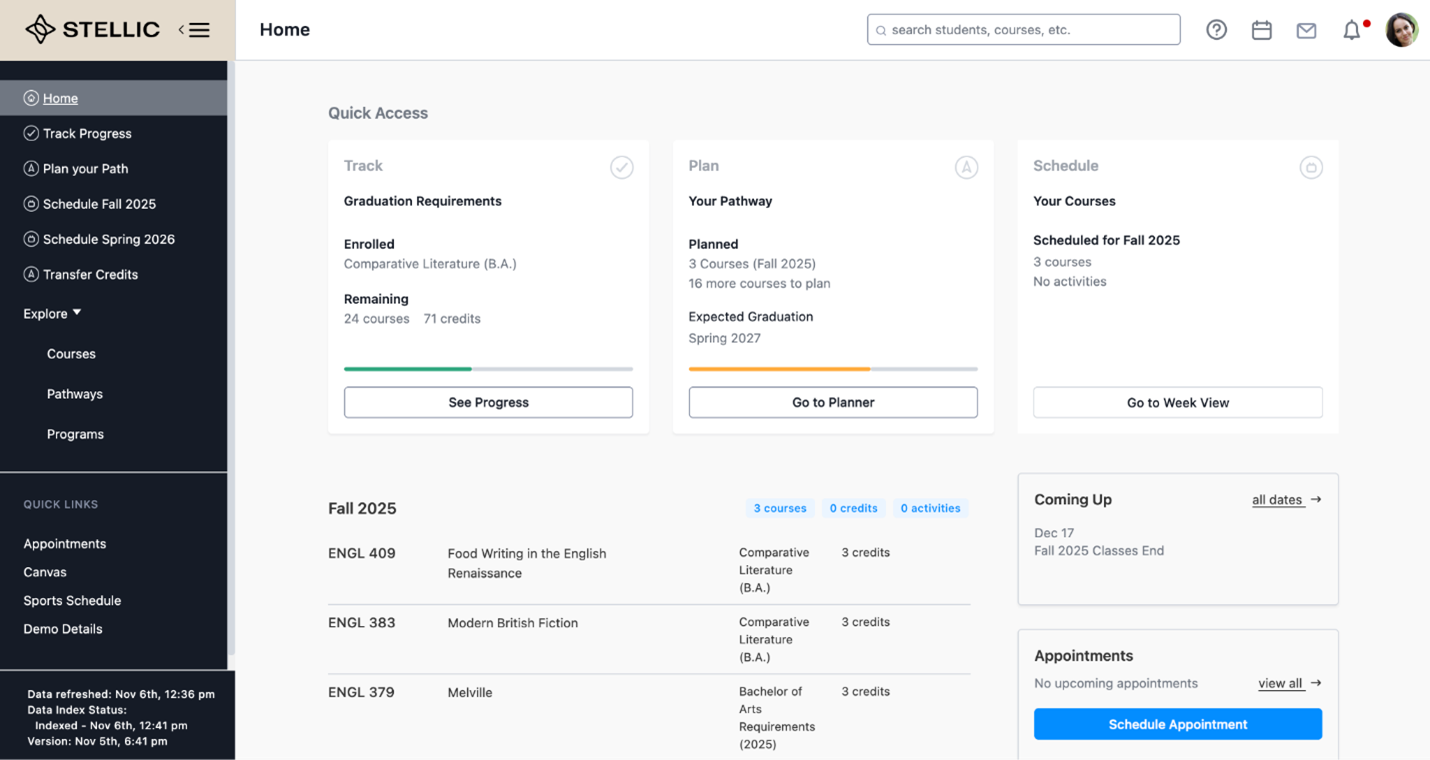Click the Plan card pathway icon

click(965, 167)
